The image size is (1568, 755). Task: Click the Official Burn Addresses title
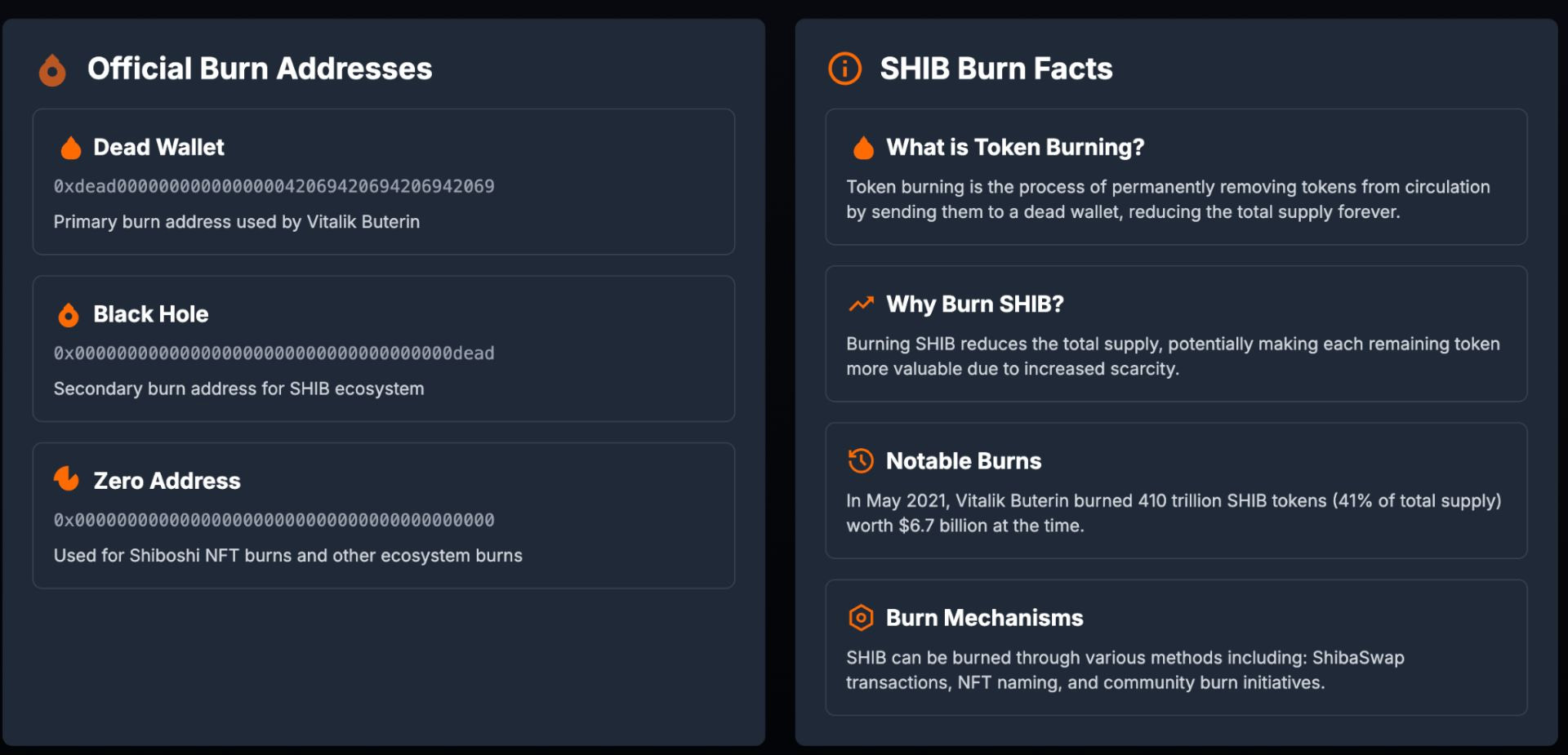pyautogui.click(x=260, y=69)
